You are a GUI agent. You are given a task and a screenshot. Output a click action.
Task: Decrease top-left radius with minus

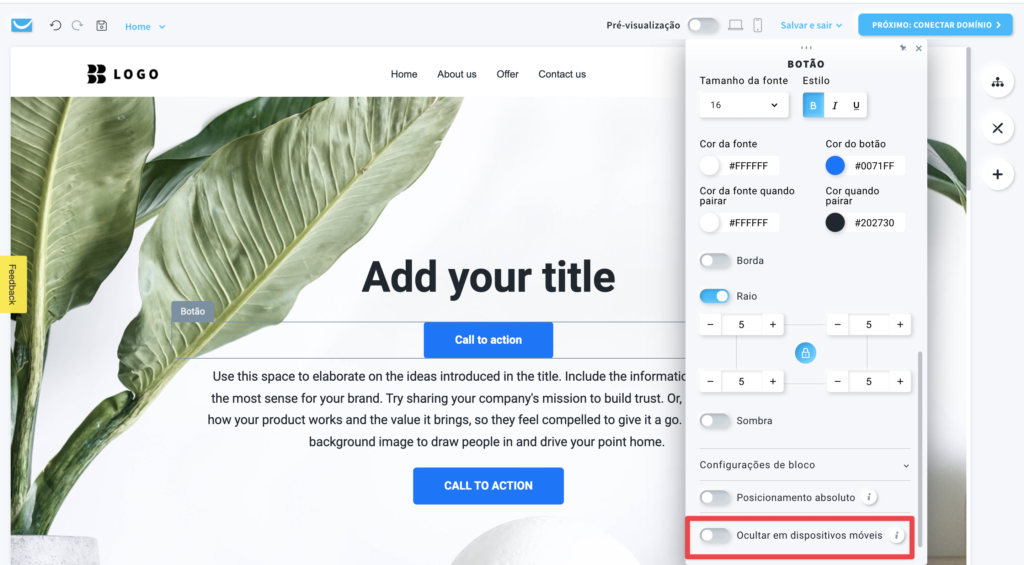click(711, 325)
